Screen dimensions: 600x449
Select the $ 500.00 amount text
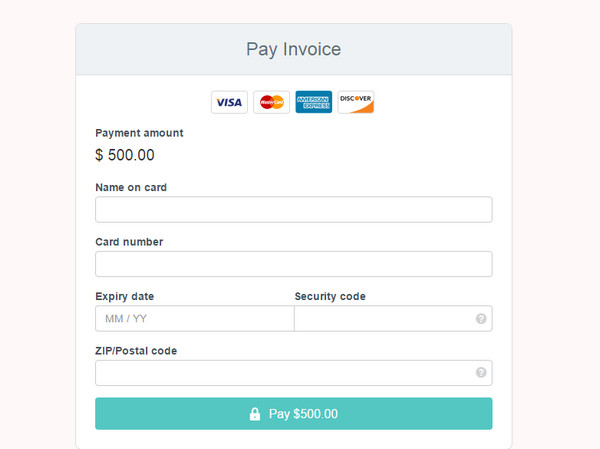tap(125, 155)
